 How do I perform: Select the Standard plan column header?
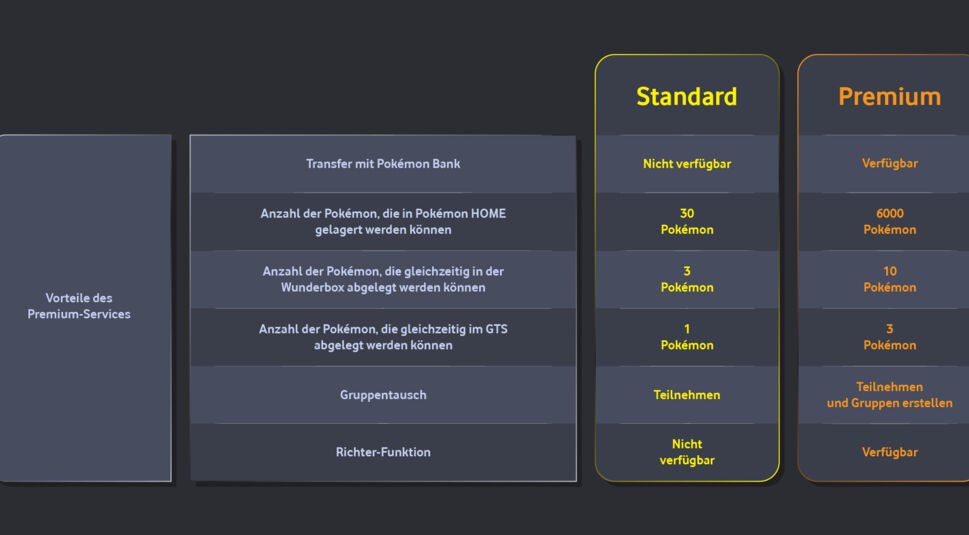(686, 96)
